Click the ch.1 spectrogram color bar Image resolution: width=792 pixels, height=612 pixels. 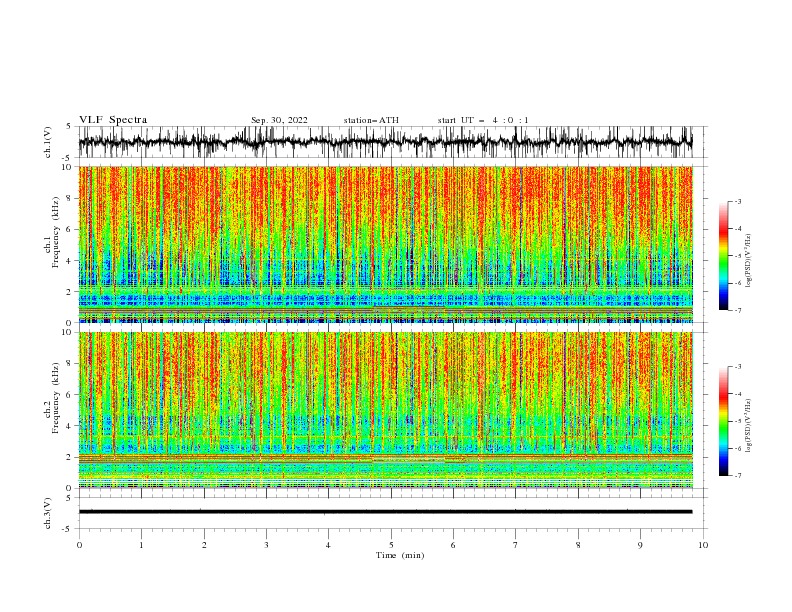coord(724,256)
